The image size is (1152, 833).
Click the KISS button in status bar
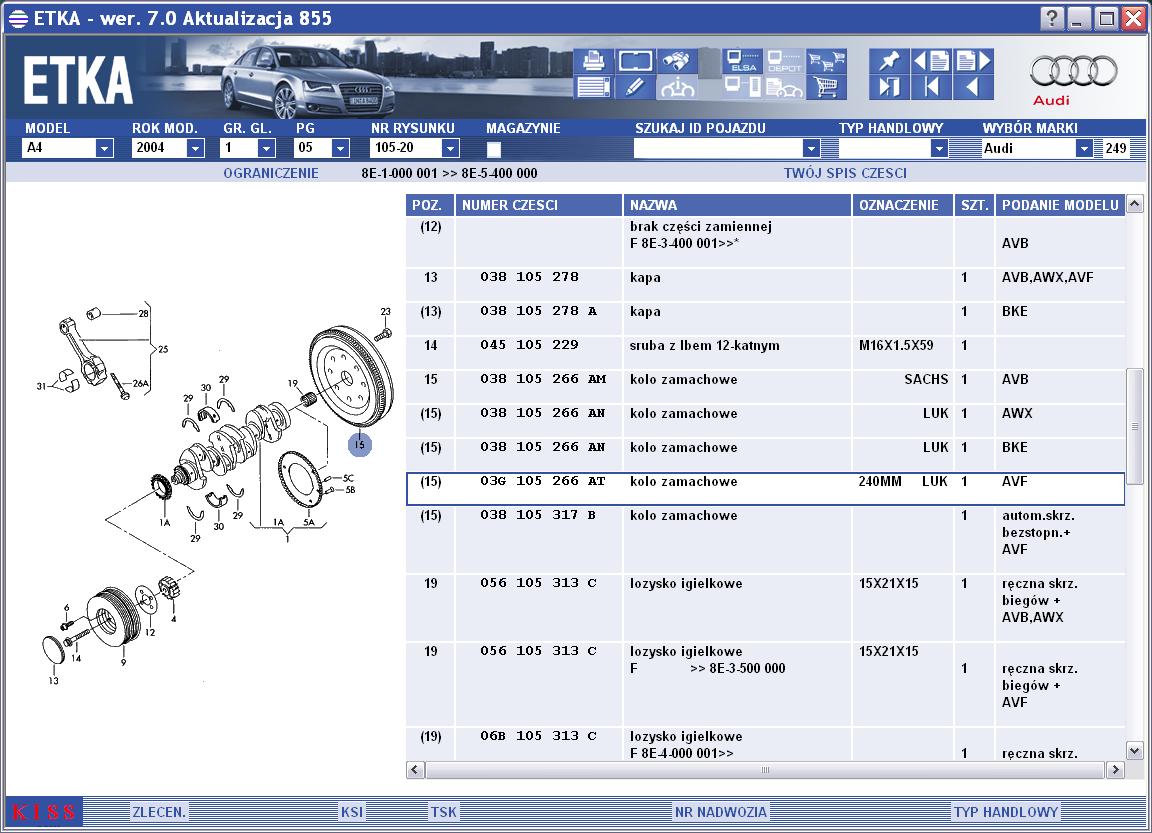pos(44,812)
